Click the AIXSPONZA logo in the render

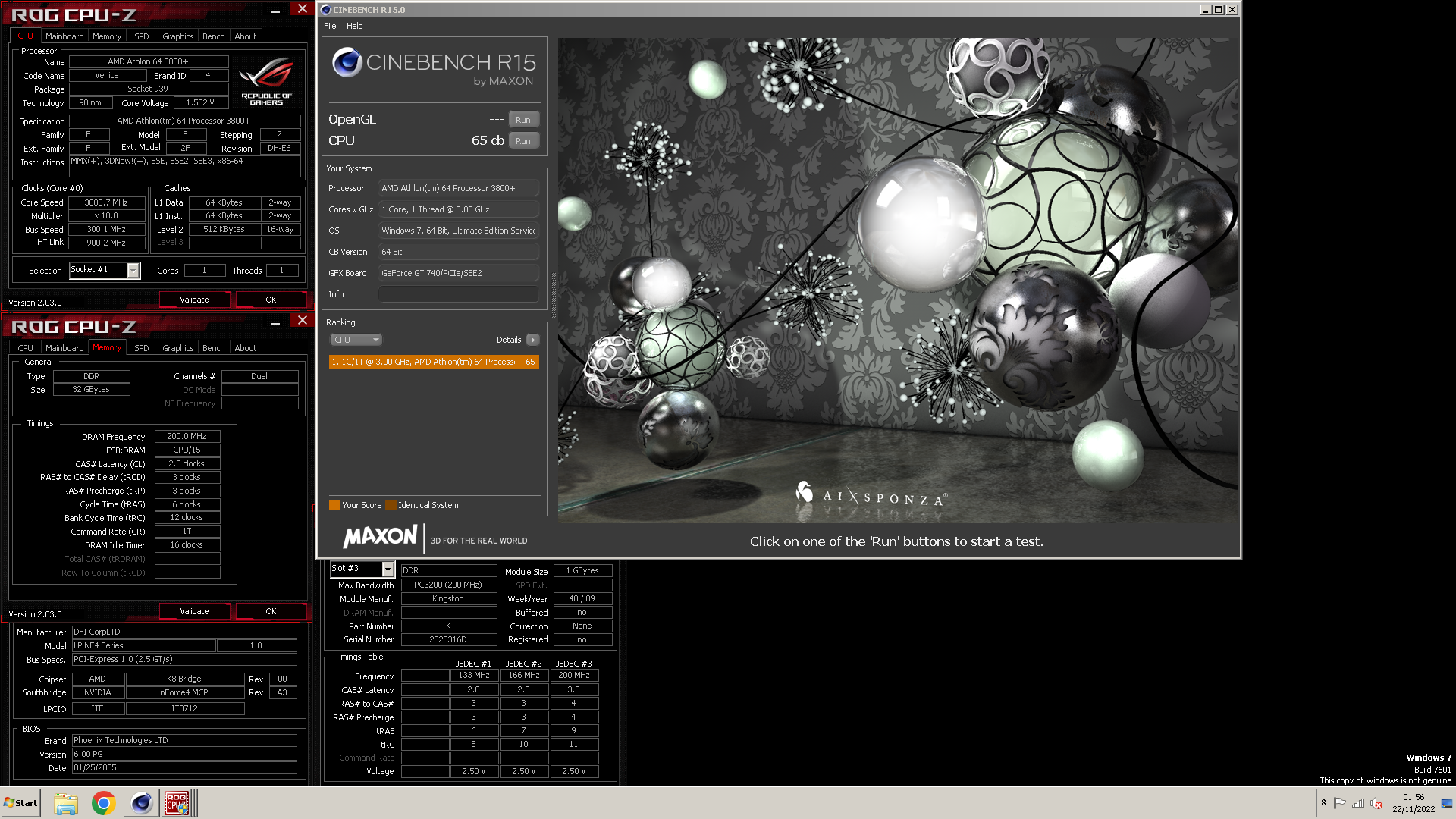[x=871, y=495]
